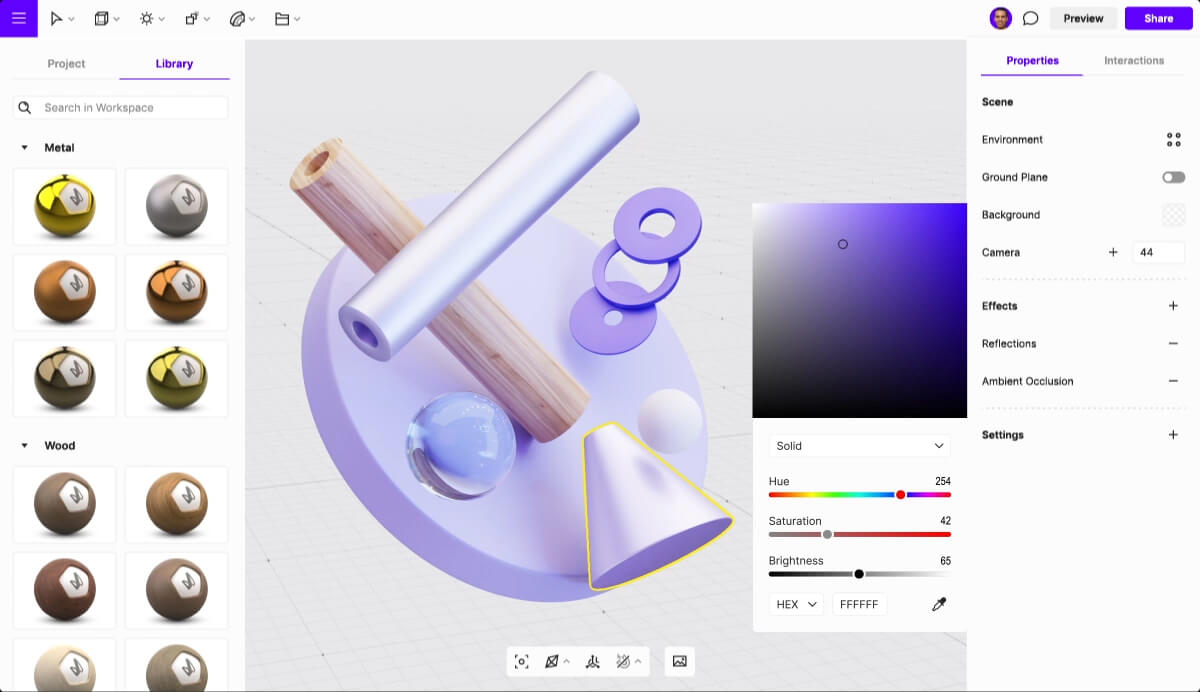Viewport: 1200px width, 692px height.
Task: Collapse the Metal materials section
Action: (x=24, y=147)
